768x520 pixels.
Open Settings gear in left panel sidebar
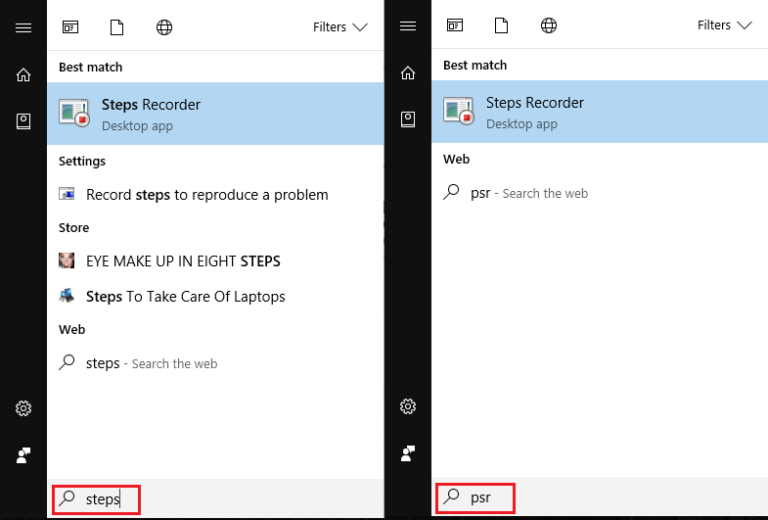coord(23,408)
